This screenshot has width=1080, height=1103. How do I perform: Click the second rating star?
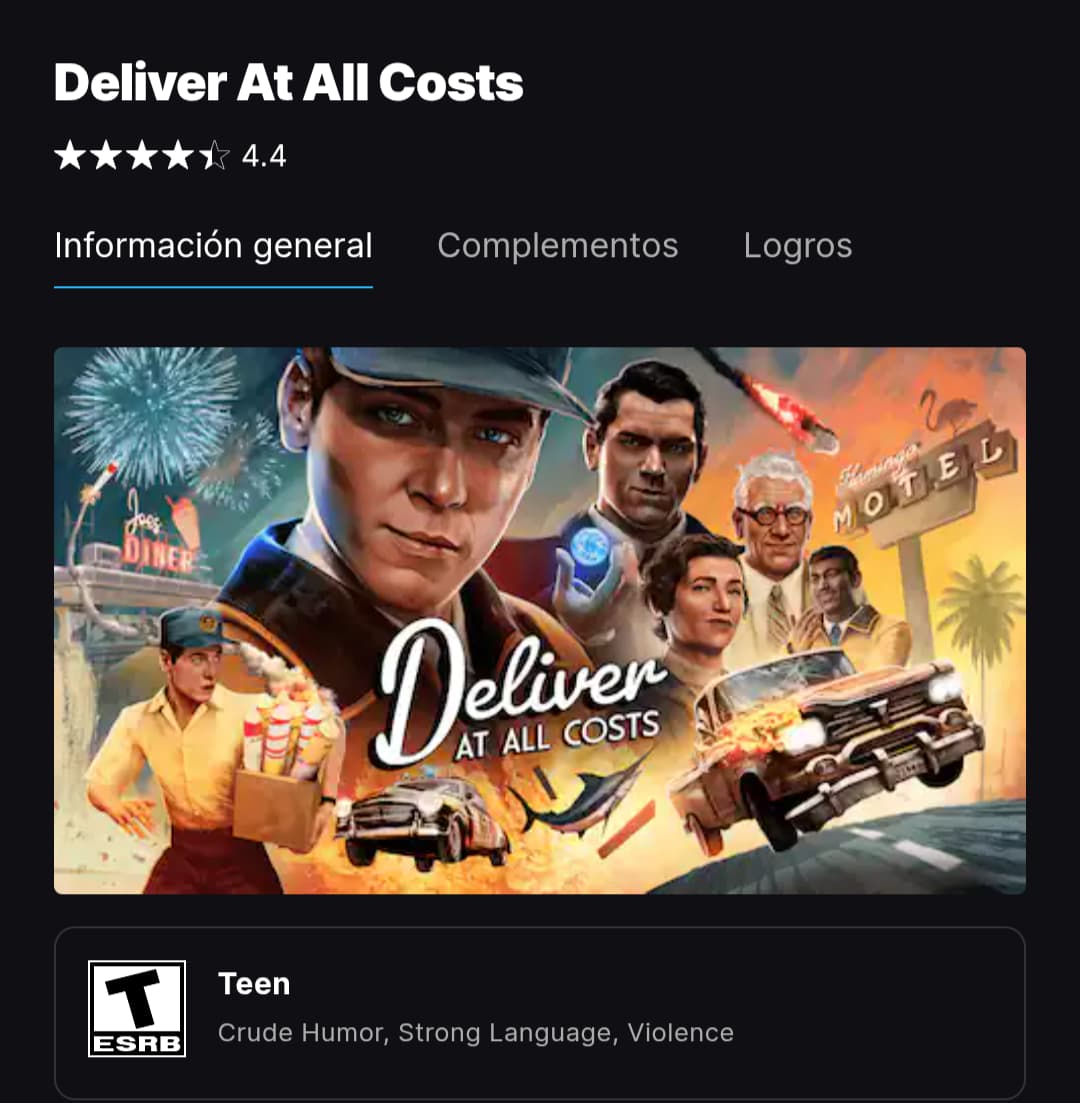tap(106, 155)
